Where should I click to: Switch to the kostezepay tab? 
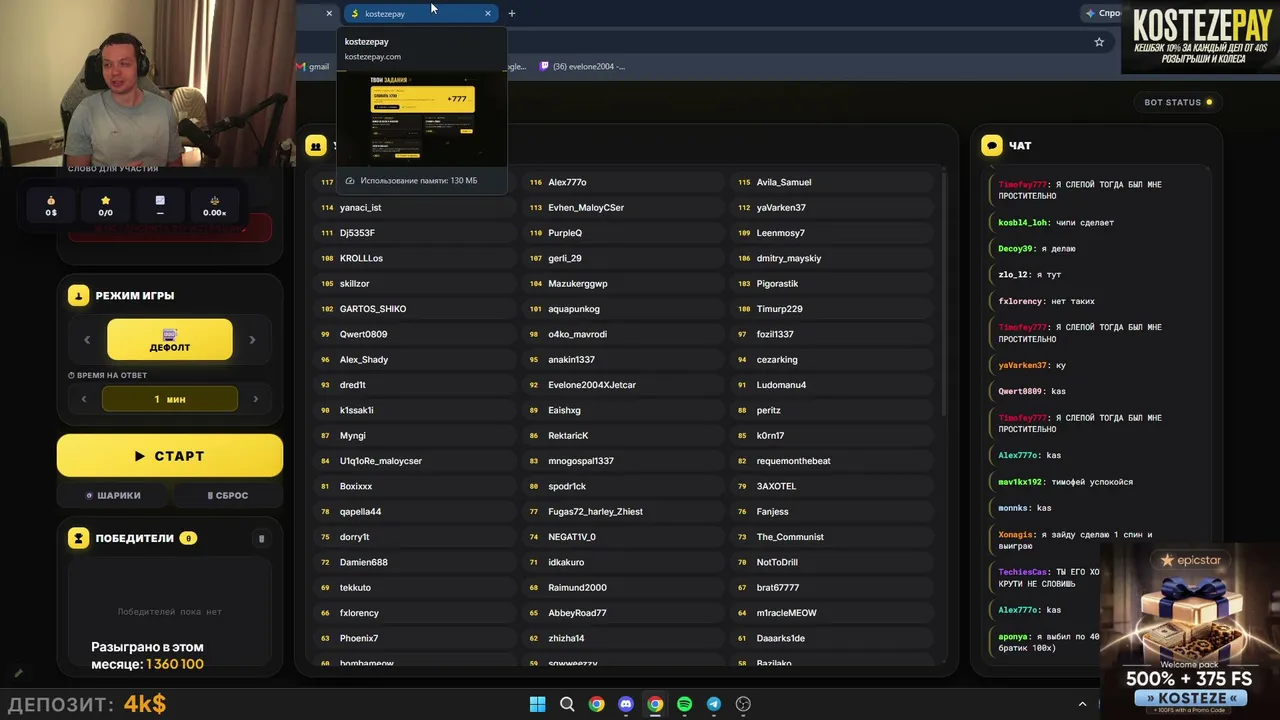point(420,13)
